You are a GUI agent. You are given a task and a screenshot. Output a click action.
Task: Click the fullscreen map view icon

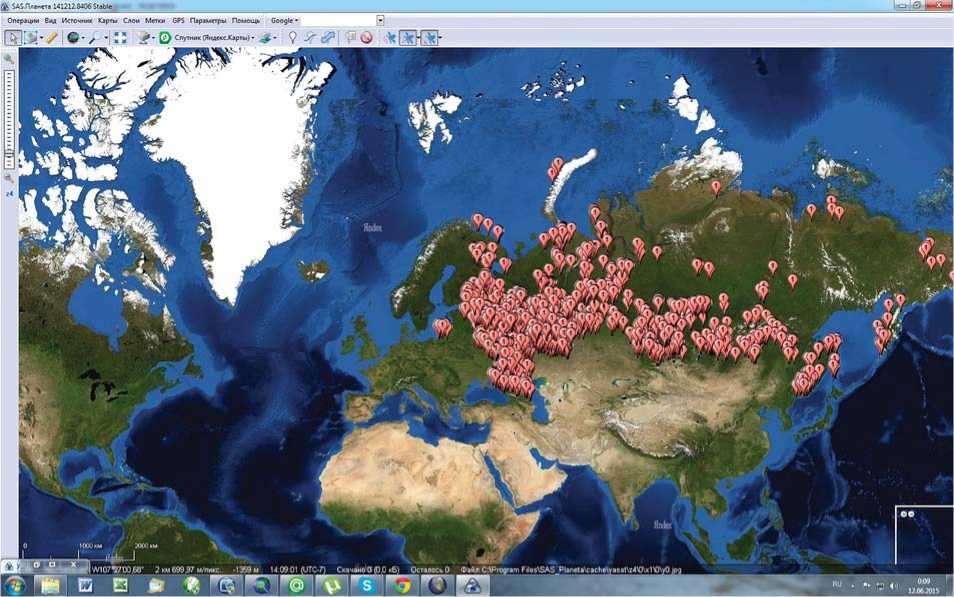tap(119, 37)
